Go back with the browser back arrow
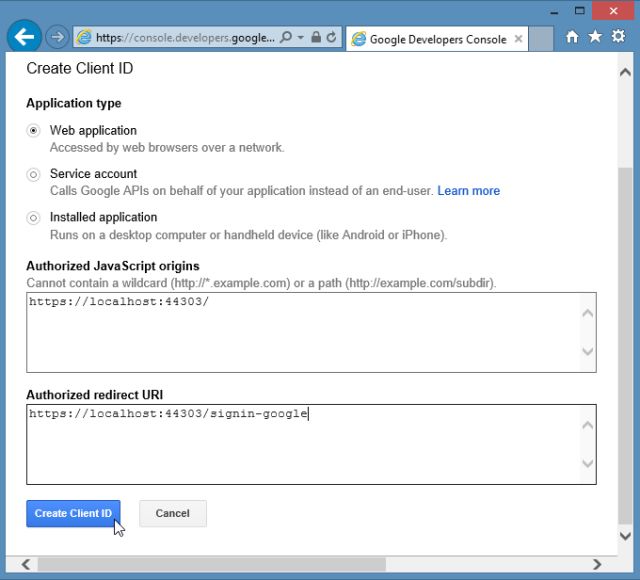This screenshot has width=640, height=580. pyautogui.click(x=24, y=37)
